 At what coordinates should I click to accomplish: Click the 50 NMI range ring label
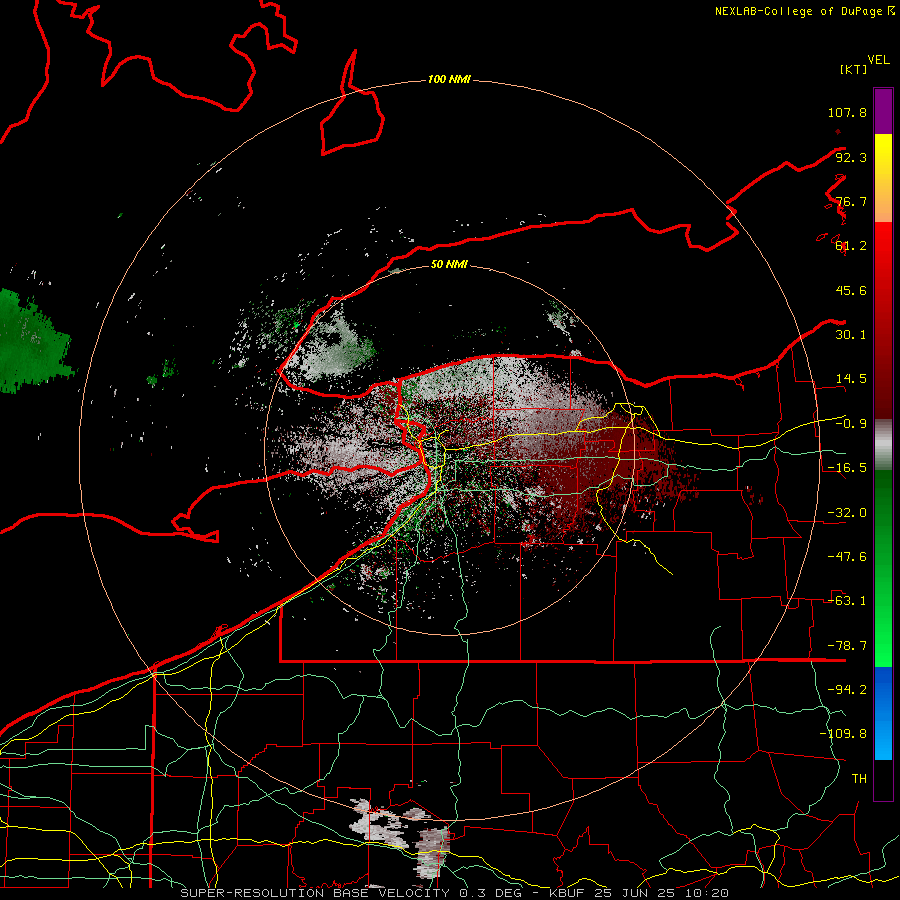449,264
